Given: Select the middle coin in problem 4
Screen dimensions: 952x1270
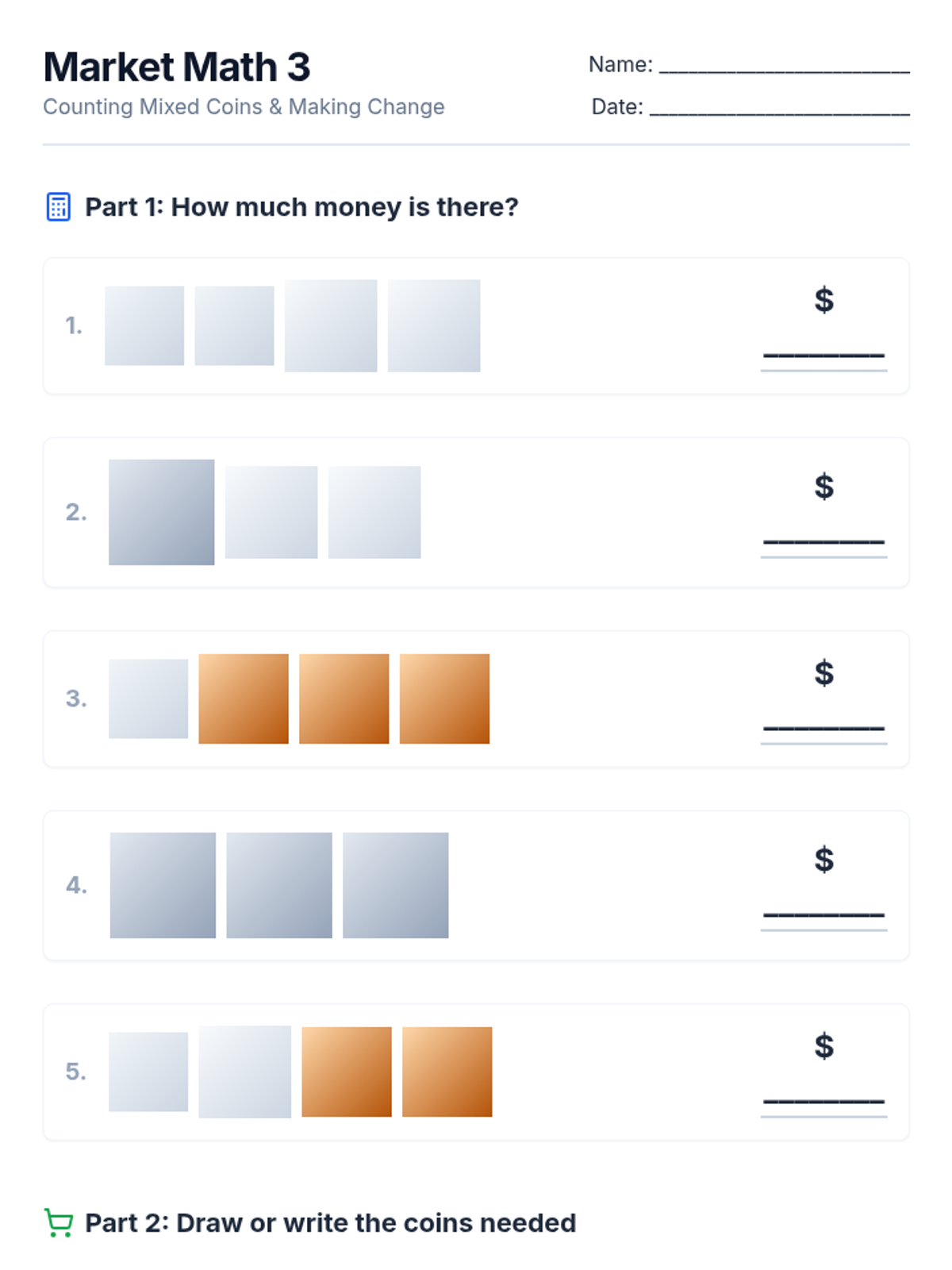Looking at the screenshot, I should point(279,885).
